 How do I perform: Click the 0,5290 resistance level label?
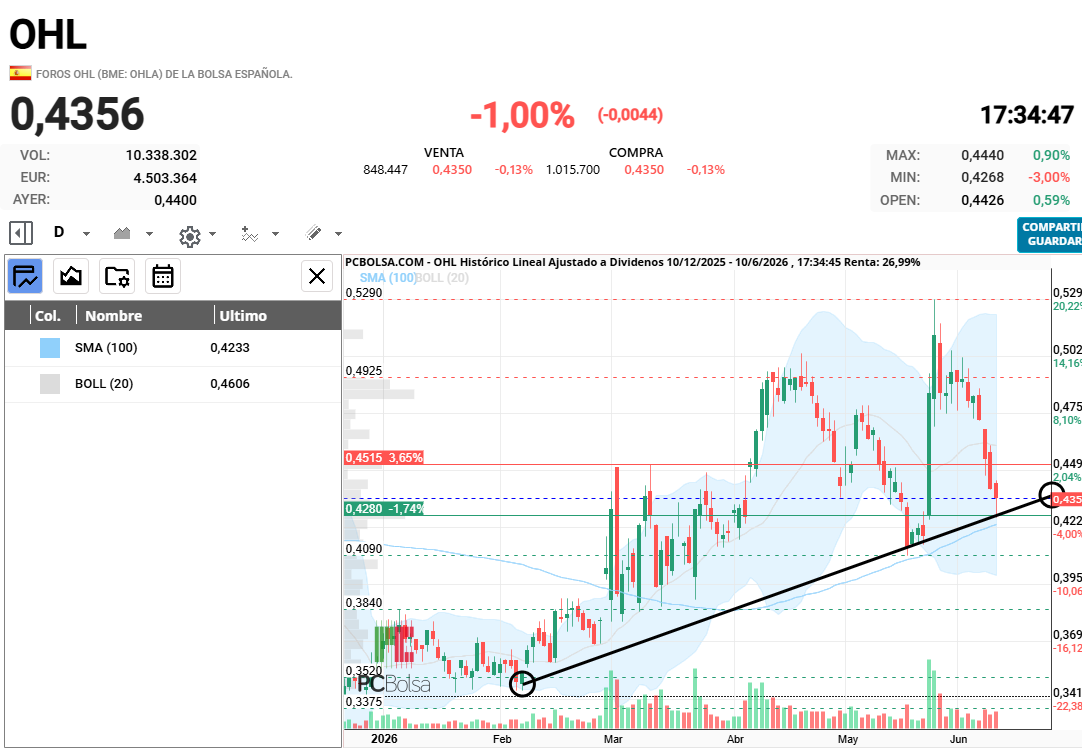coord(364,293)
